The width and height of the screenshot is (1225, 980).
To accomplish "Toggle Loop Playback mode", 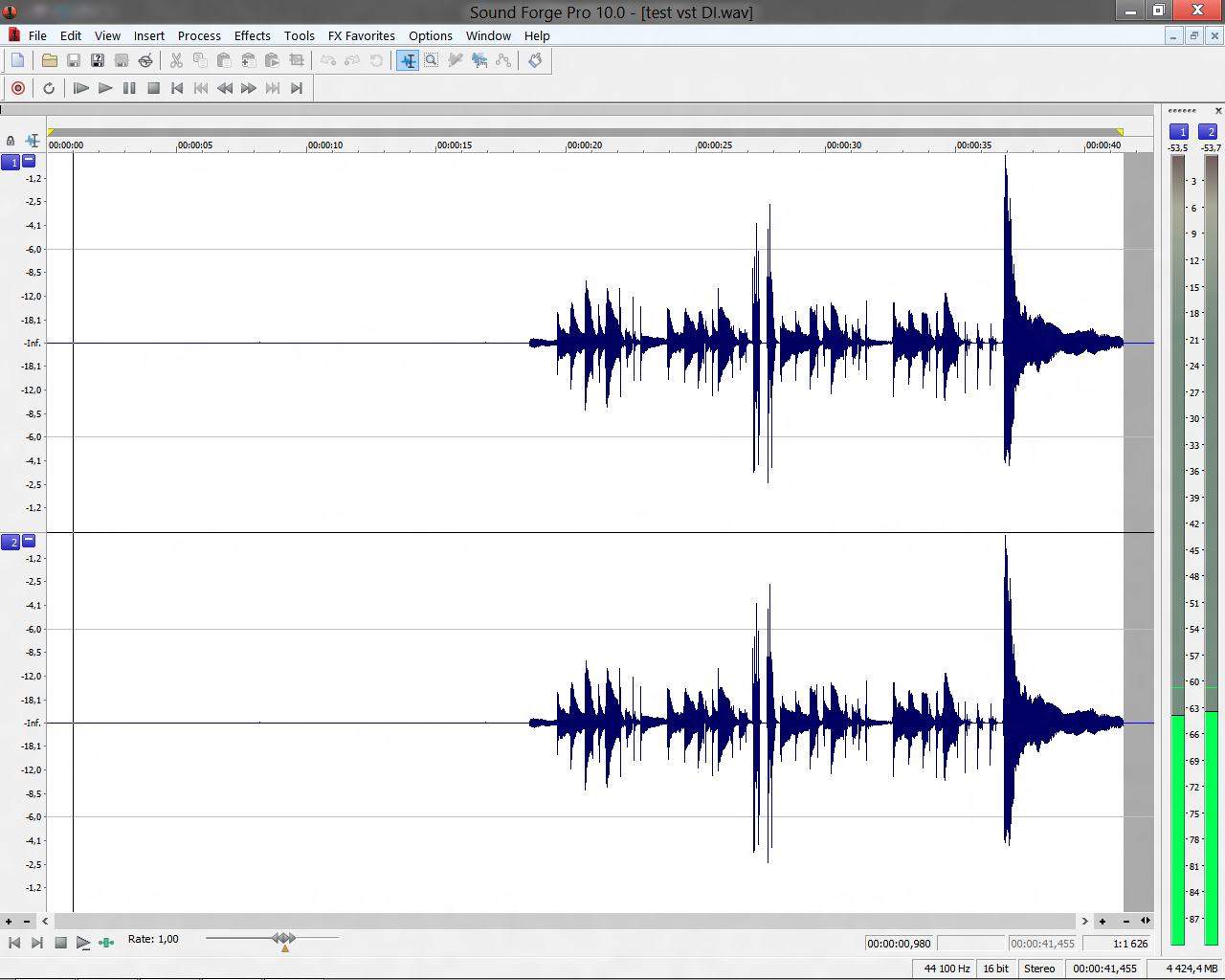I will click(49, 88).
